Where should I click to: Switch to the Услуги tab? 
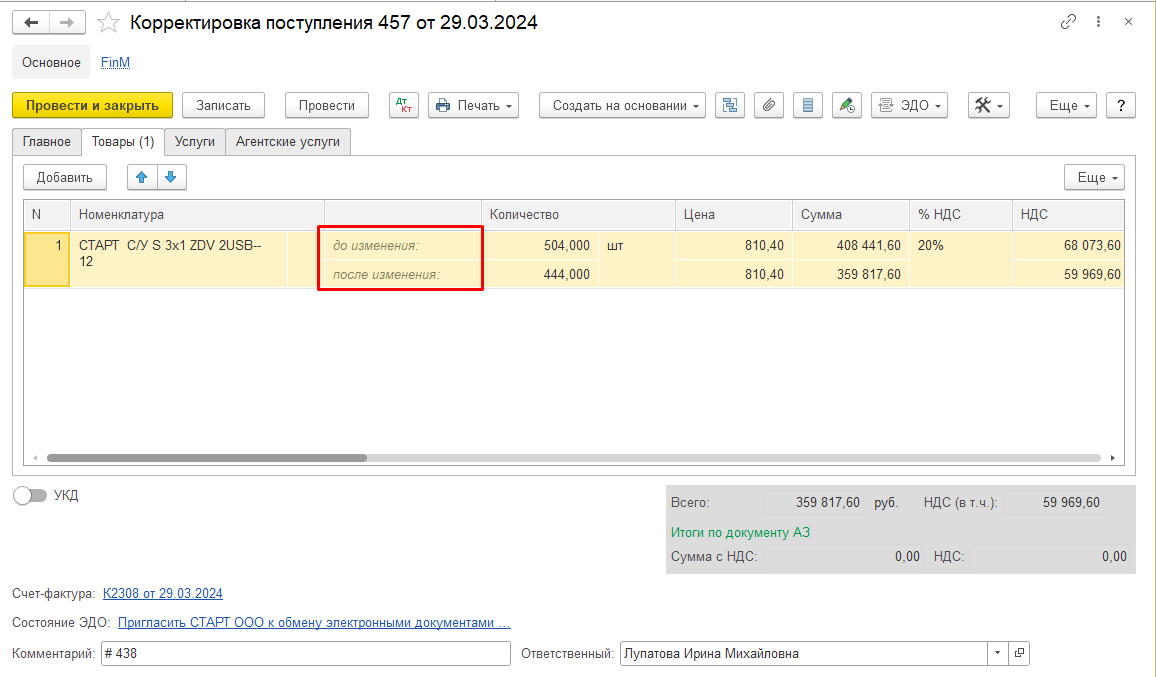194,142
